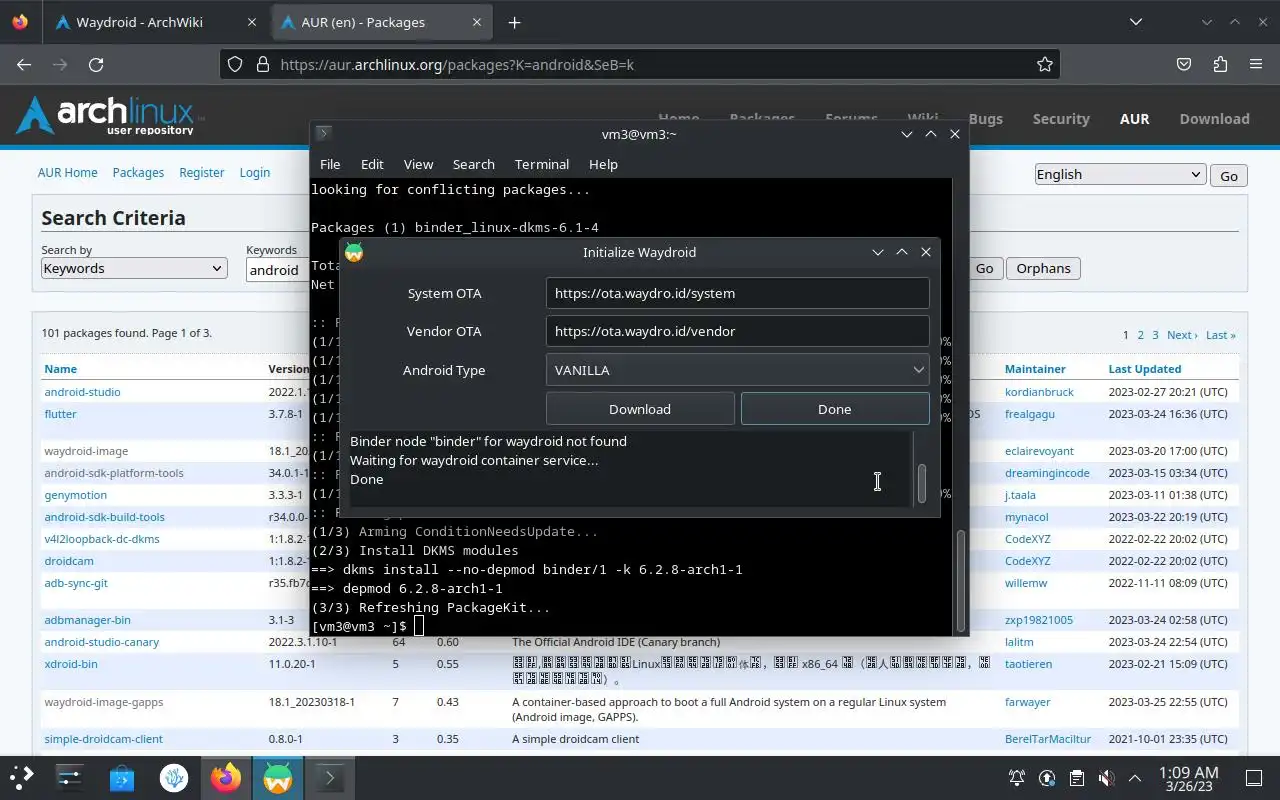
Task: Click the Download button in Waydroid dialog
Action: pos(640,409)
